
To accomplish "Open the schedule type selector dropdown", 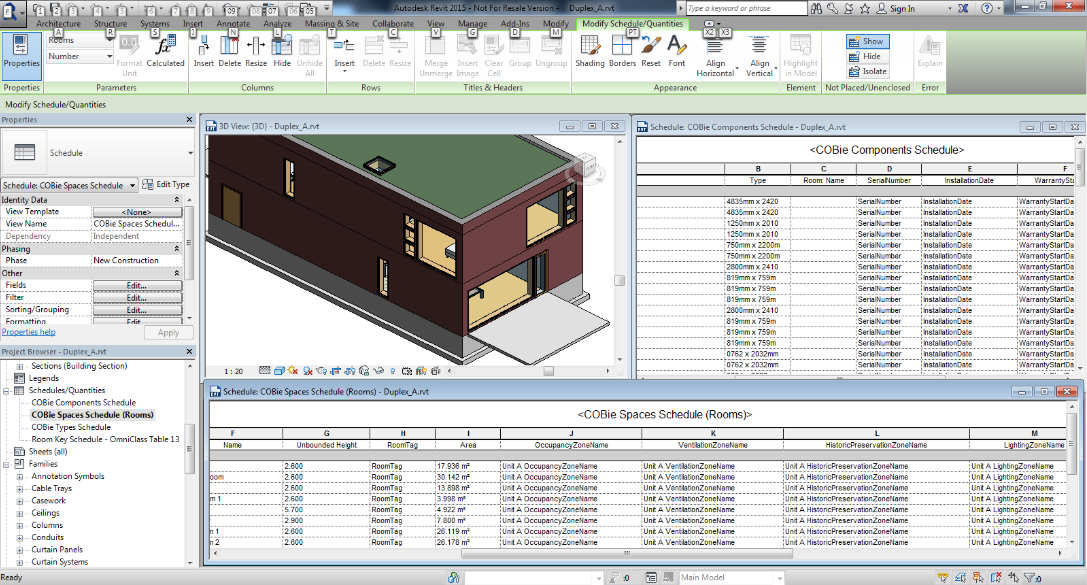I will [x=133, y=186].
